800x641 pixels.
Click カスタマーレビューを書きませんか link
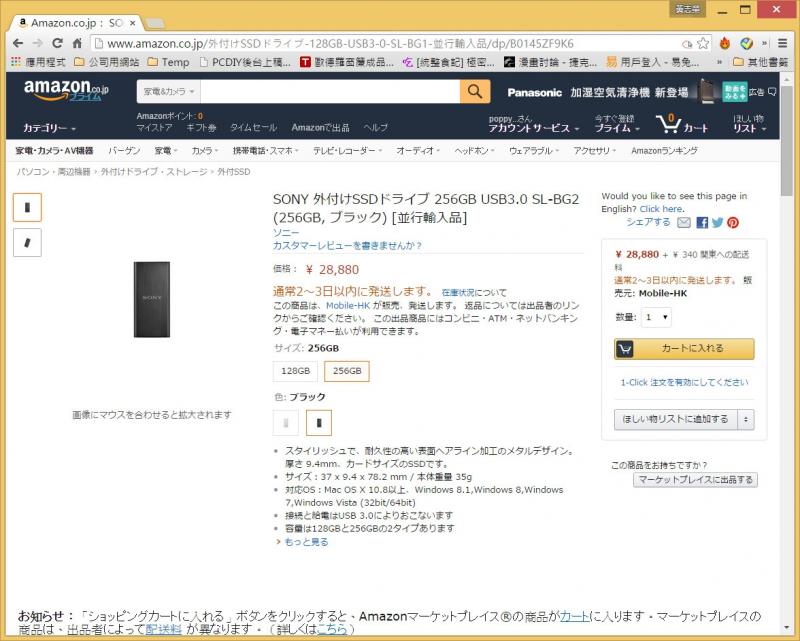347,245
